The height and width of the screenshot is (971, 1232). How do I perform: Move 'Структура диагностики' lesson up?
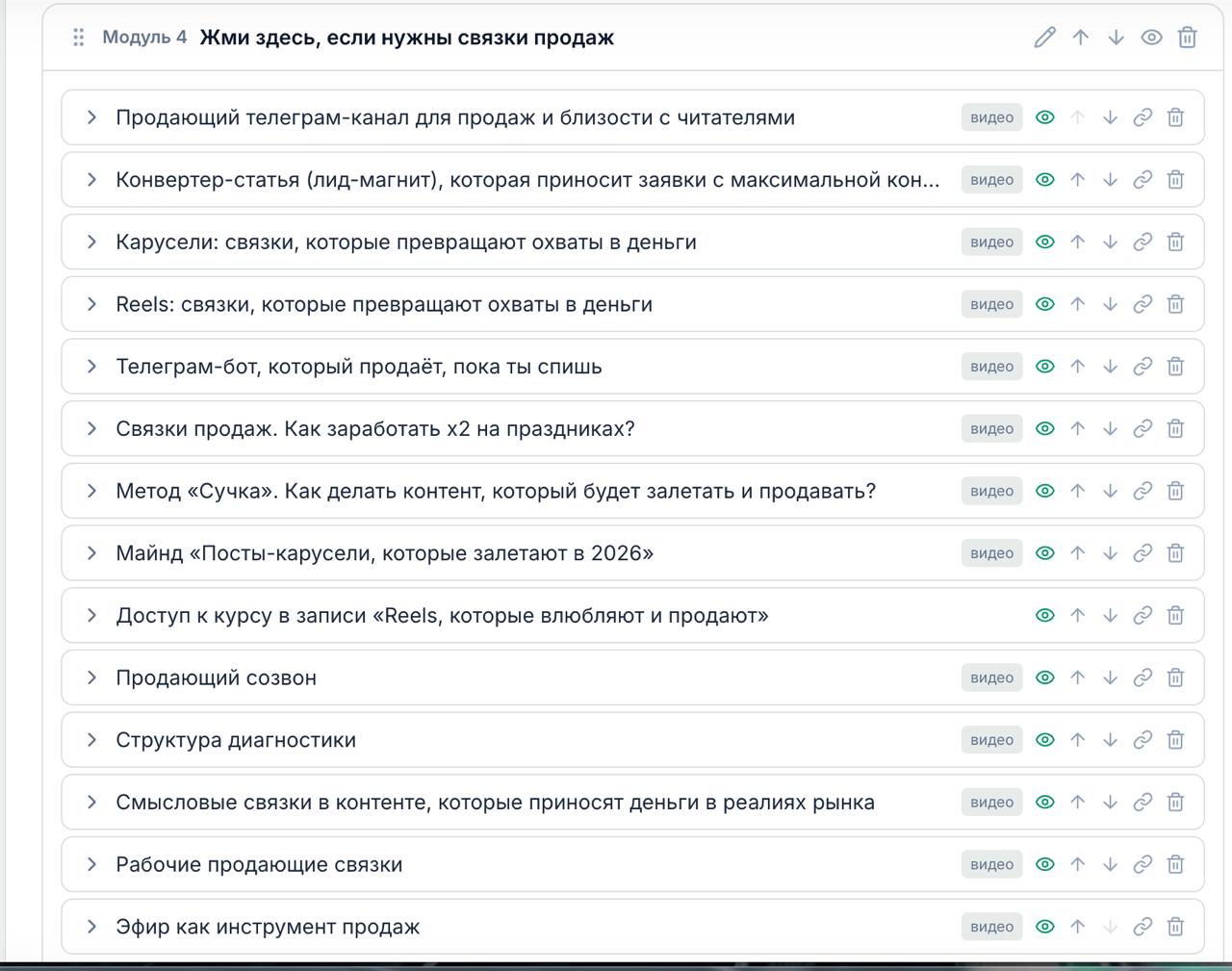1078,740
